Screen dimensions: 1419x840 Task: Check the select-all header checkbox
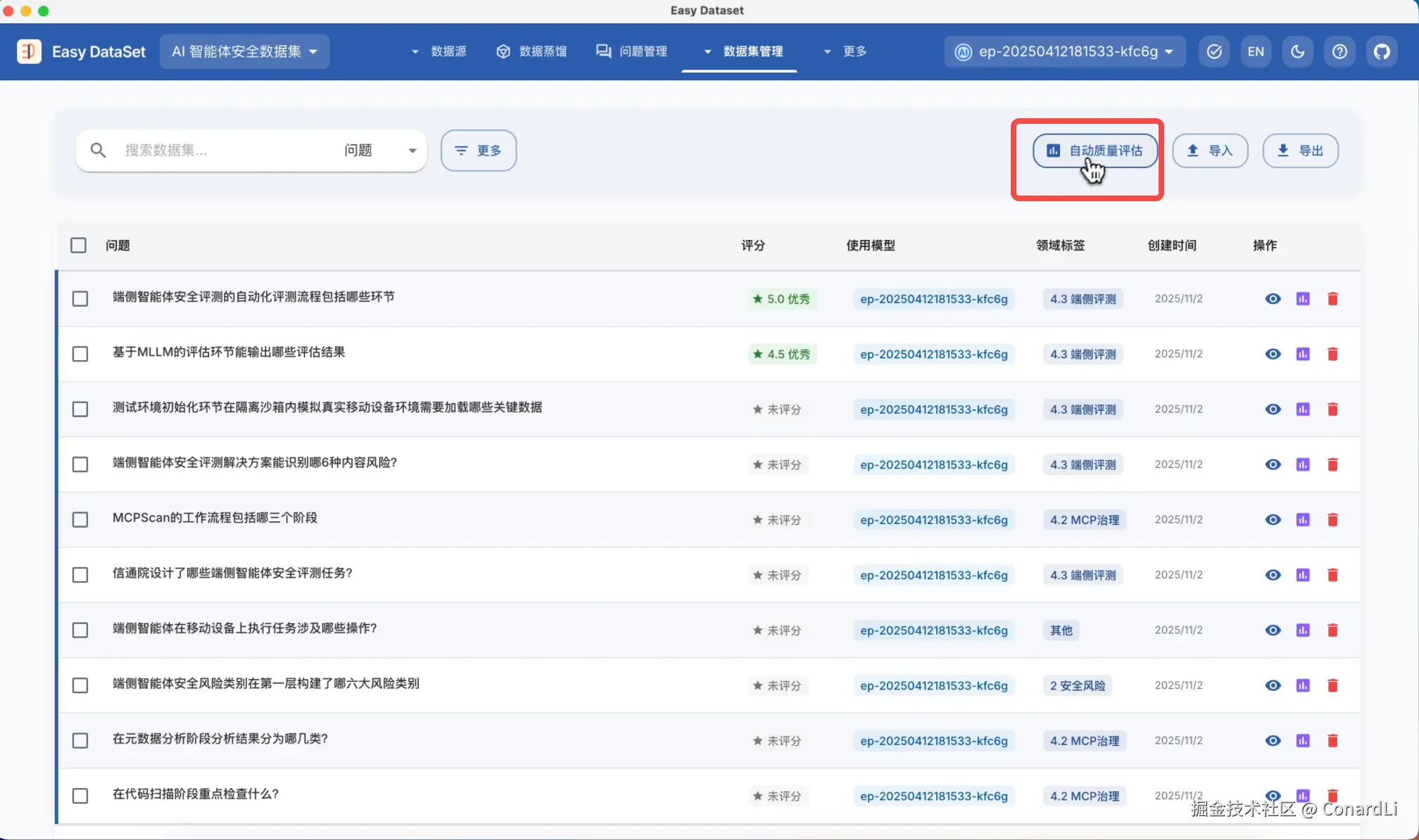coord(78,246)
